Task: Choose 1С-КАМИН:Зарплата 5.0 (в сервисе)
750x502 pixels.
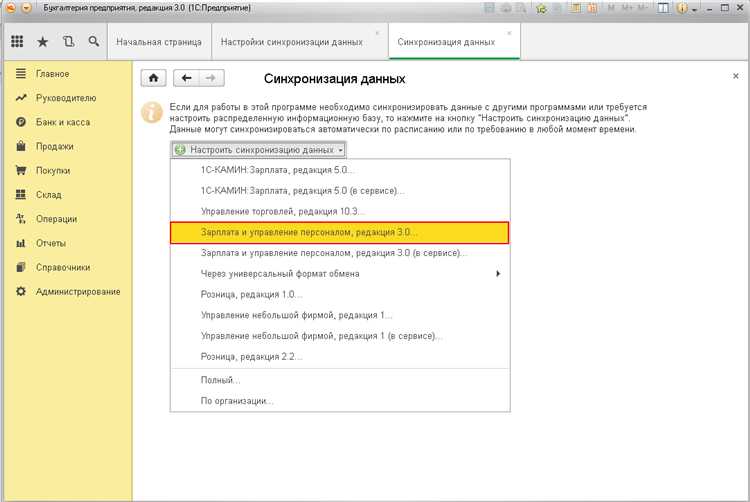Action: tap(340, 191)
